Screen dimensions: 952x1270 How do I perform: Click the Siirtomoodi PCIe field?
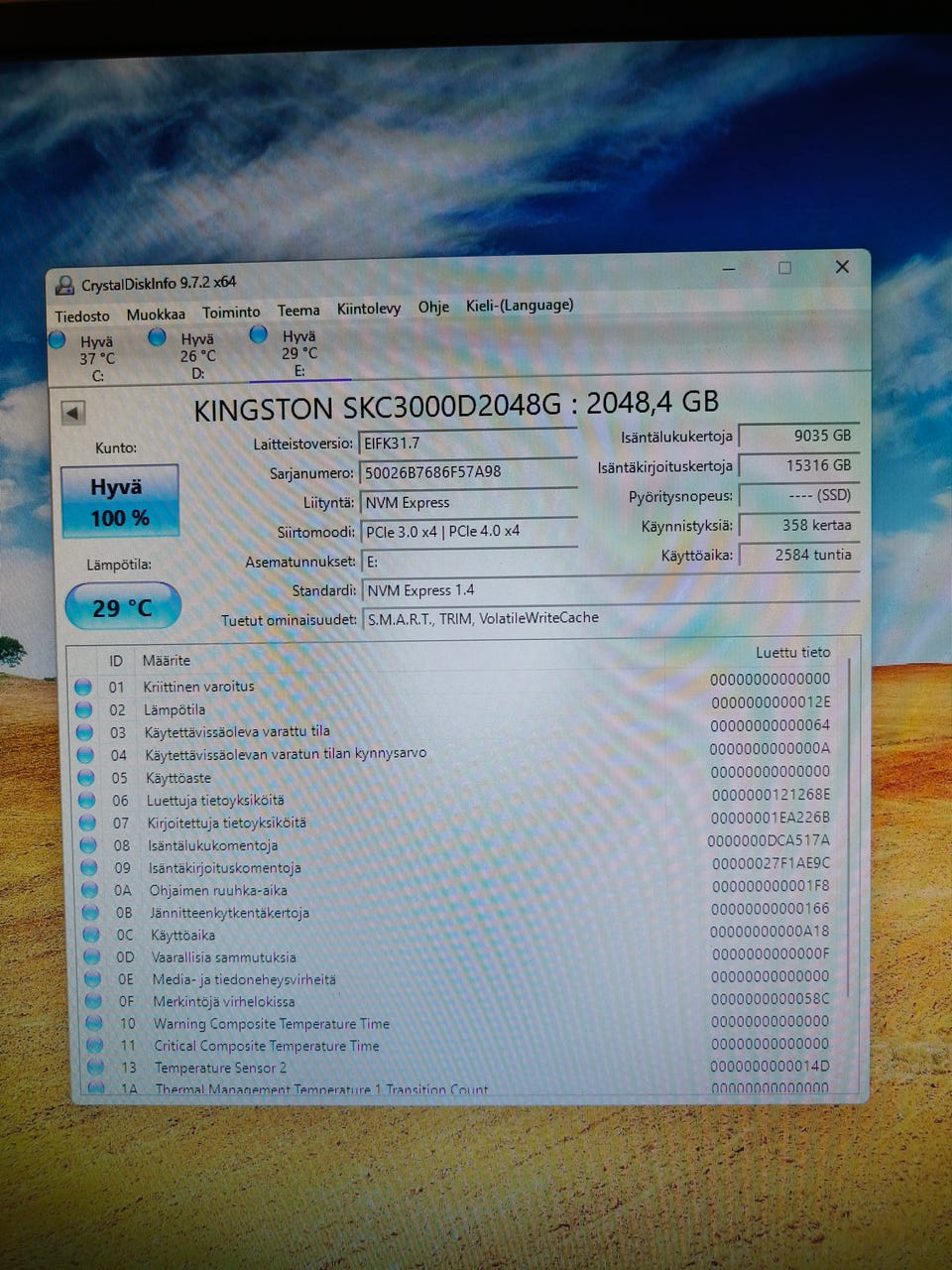tap(469, 532)
